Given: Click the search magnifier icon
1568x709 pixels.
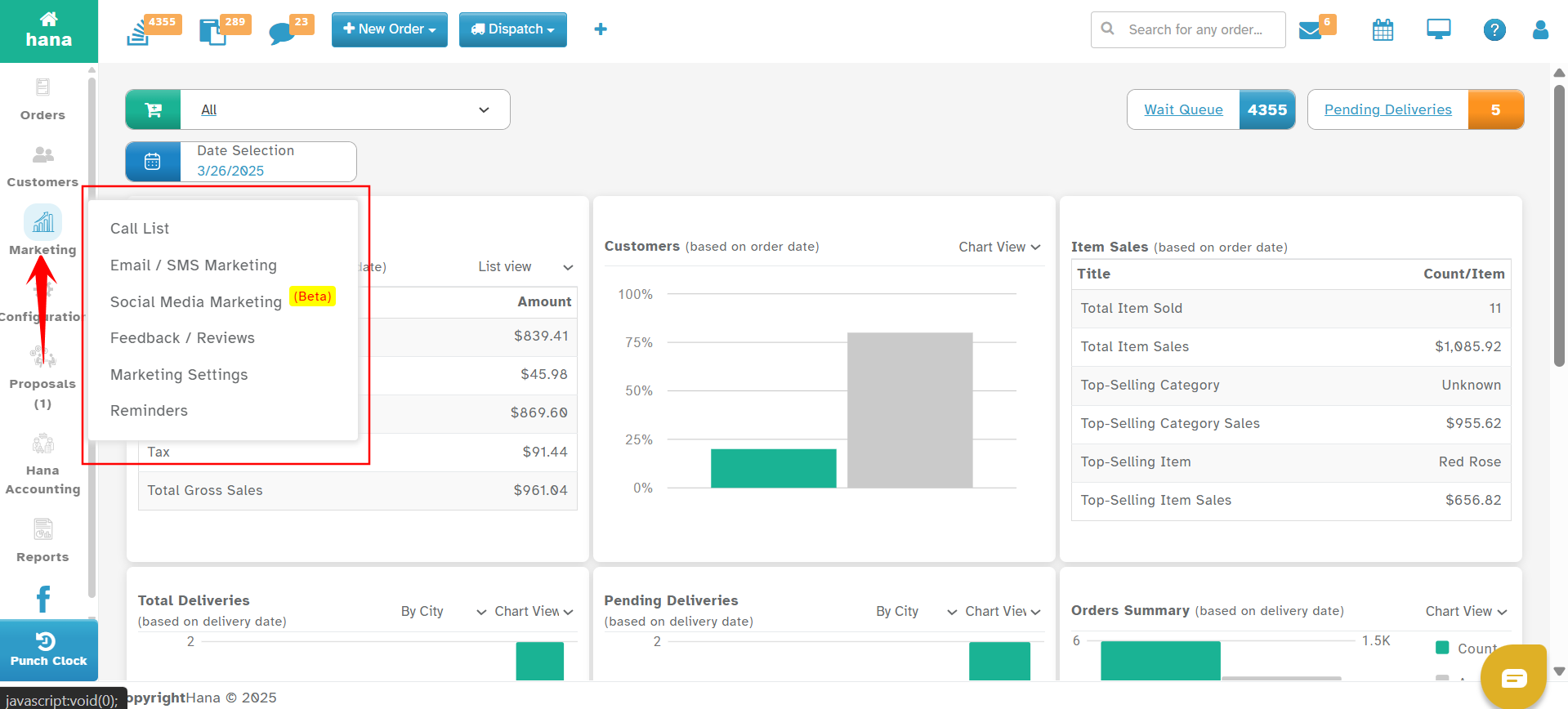Looking at the screenshot, I should click(1108, 29).
